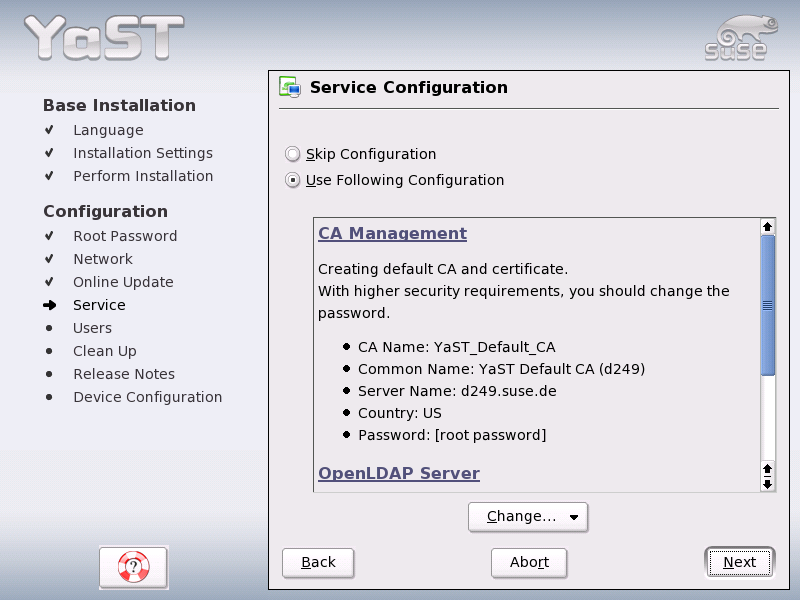Click the bullet beside Users step

click(49, 328)
